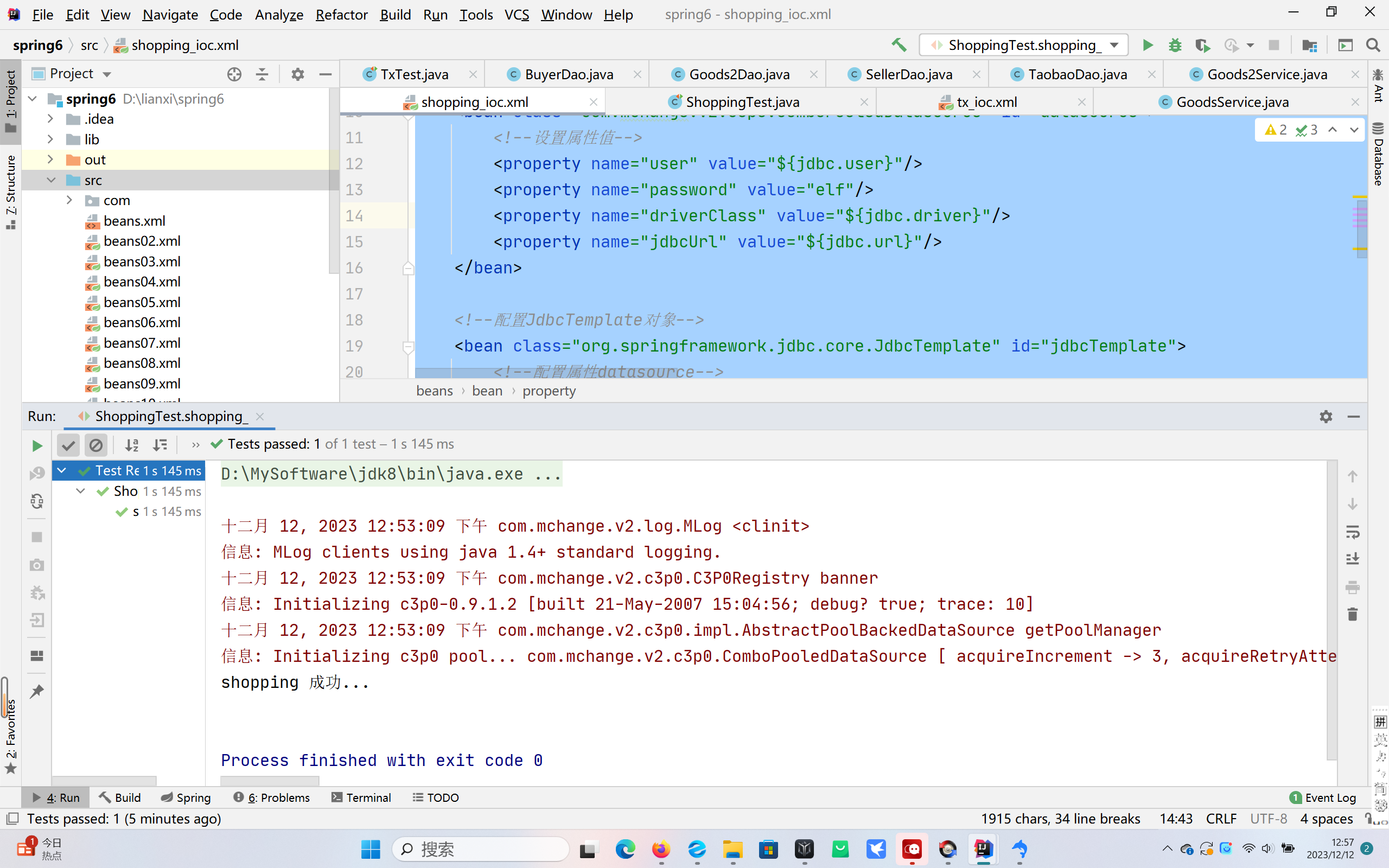Open the Navigate menu

[x=170, y=14]
